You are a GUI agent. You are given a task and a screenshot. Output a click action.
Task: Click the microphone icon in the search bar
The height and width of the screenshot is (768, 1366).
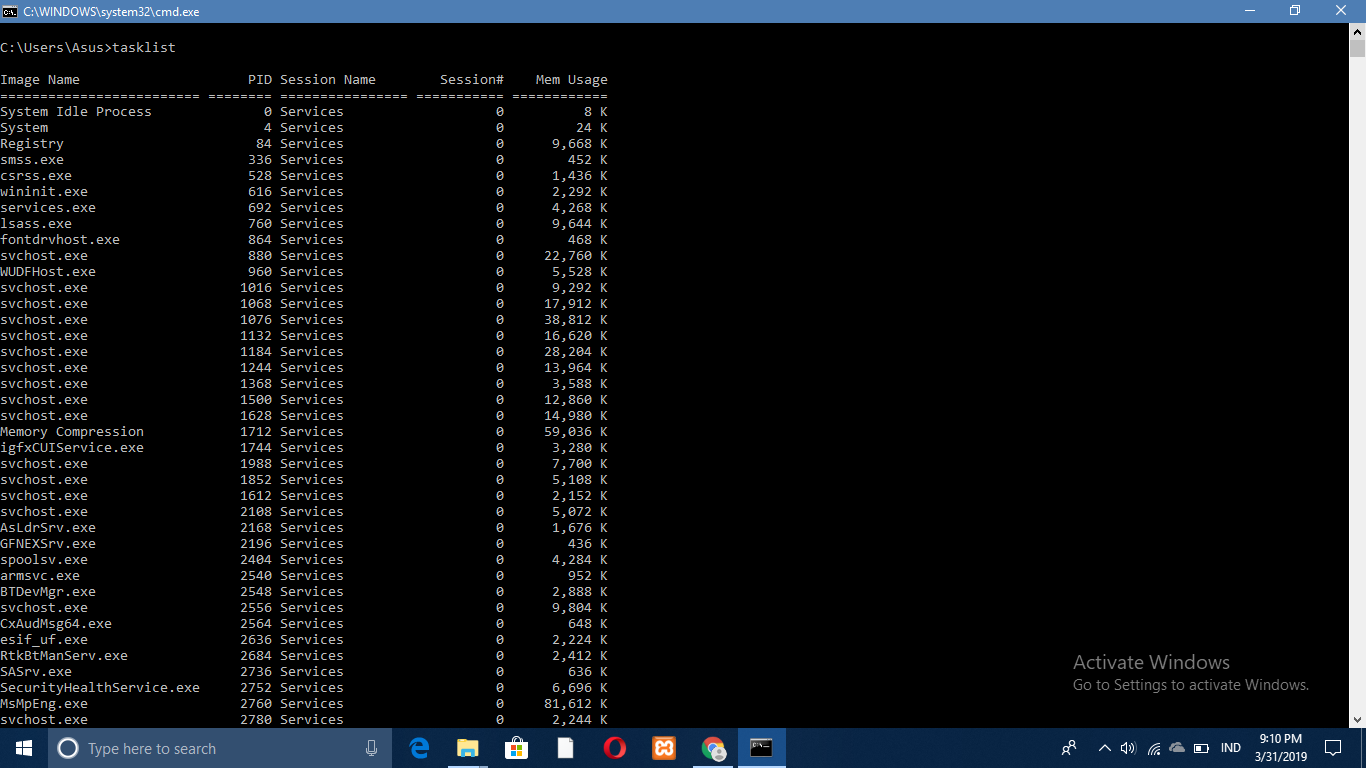(x=371, y=747)
